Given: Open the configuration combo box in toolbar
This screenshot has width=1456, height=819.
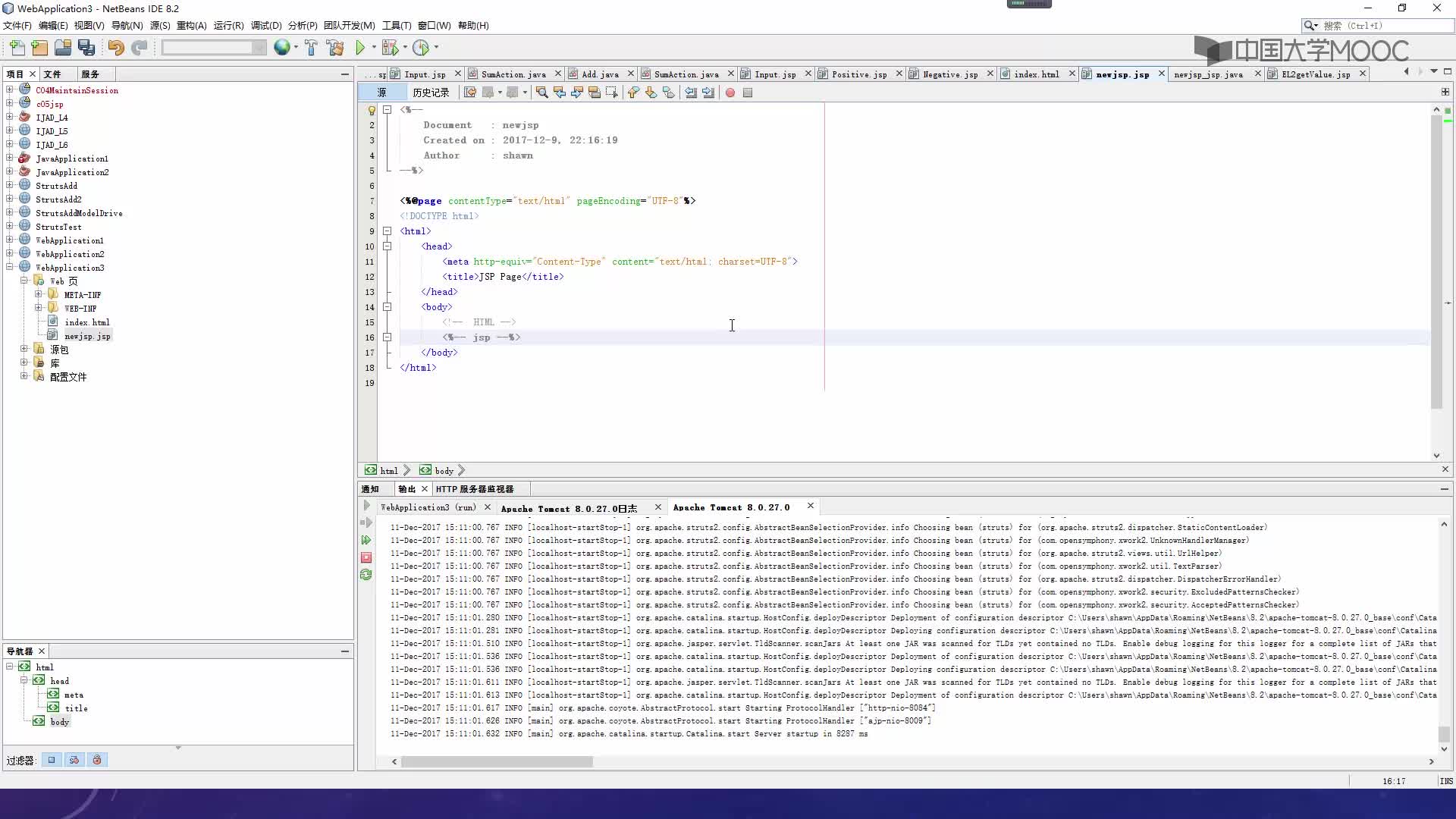Looking at the screenshot, I should pyautogui.click(x=214, y=48).
